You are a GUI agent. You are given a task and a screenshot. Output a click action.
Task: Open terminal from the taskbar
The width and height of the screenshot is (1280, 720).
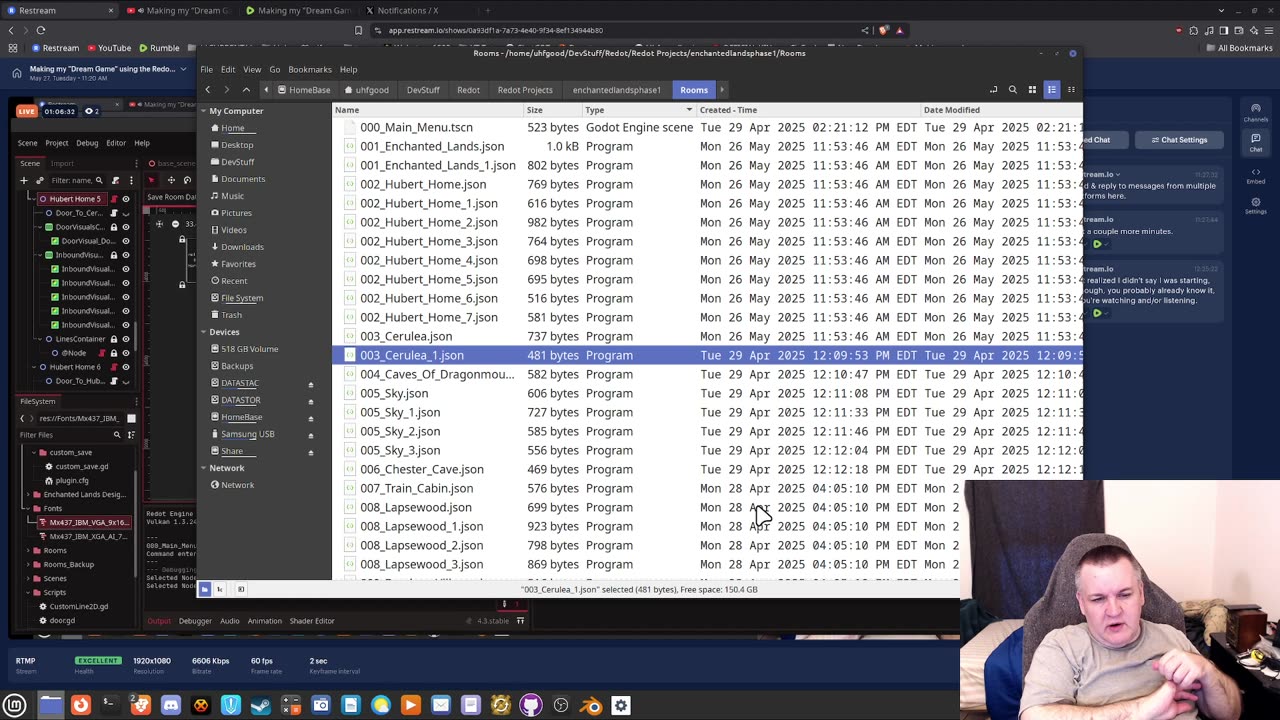coord(111,705)
